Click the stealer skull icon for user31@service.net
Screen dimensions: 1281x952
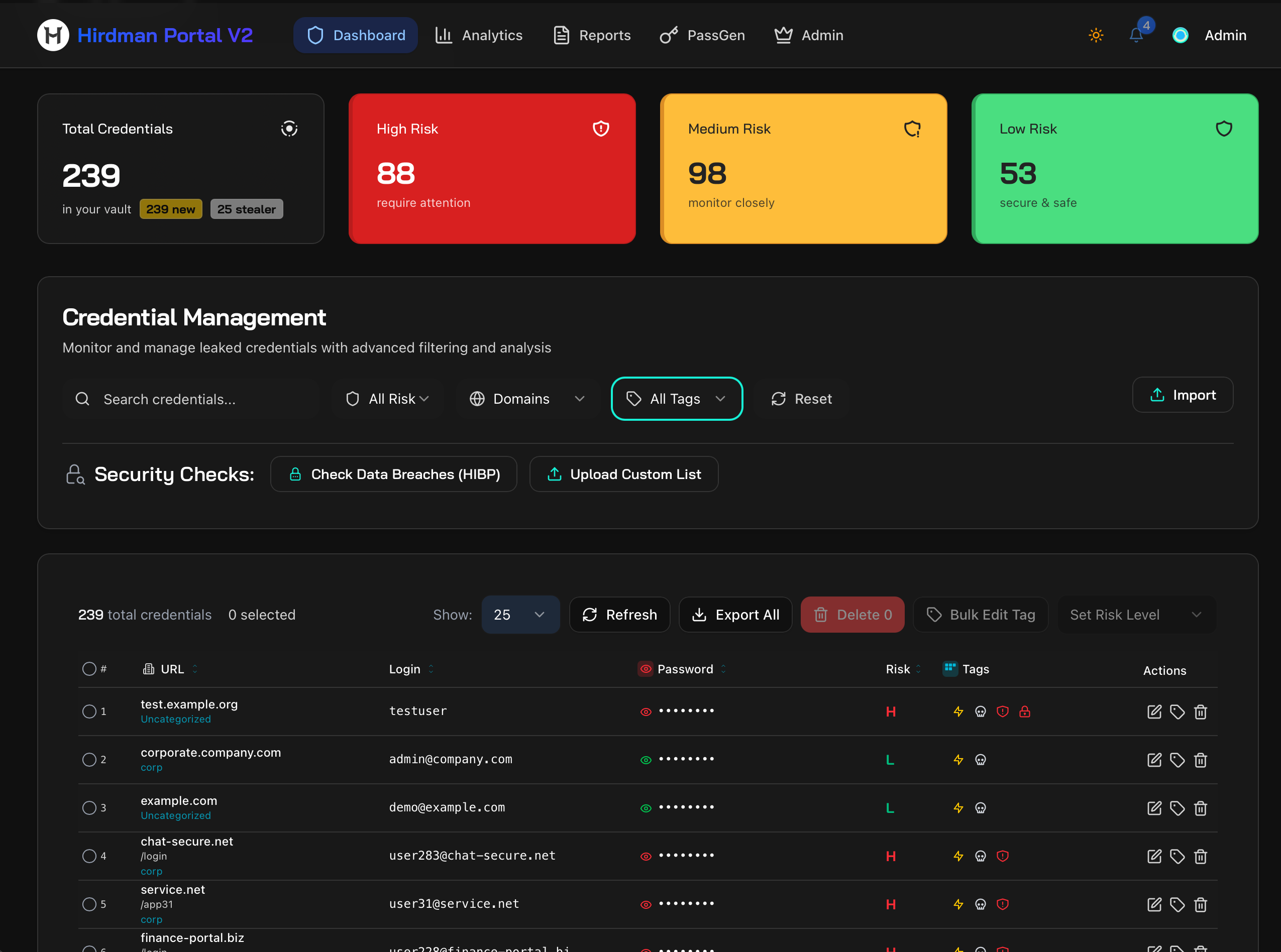980,904
